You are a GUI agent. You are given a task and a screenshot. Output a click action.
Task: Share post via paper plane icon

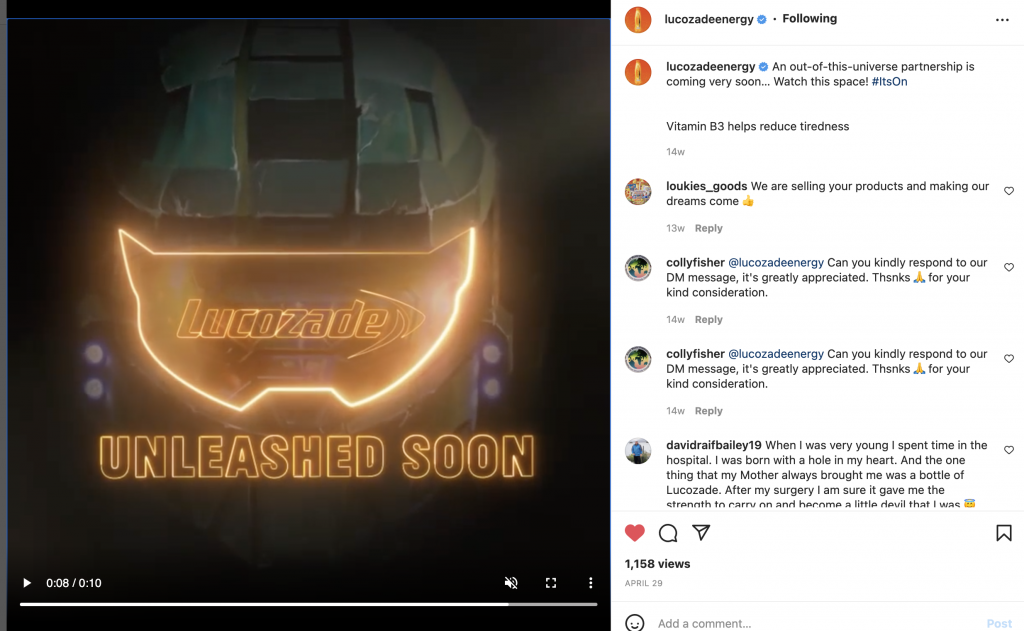pyautogui.click(x=701, y=532)
